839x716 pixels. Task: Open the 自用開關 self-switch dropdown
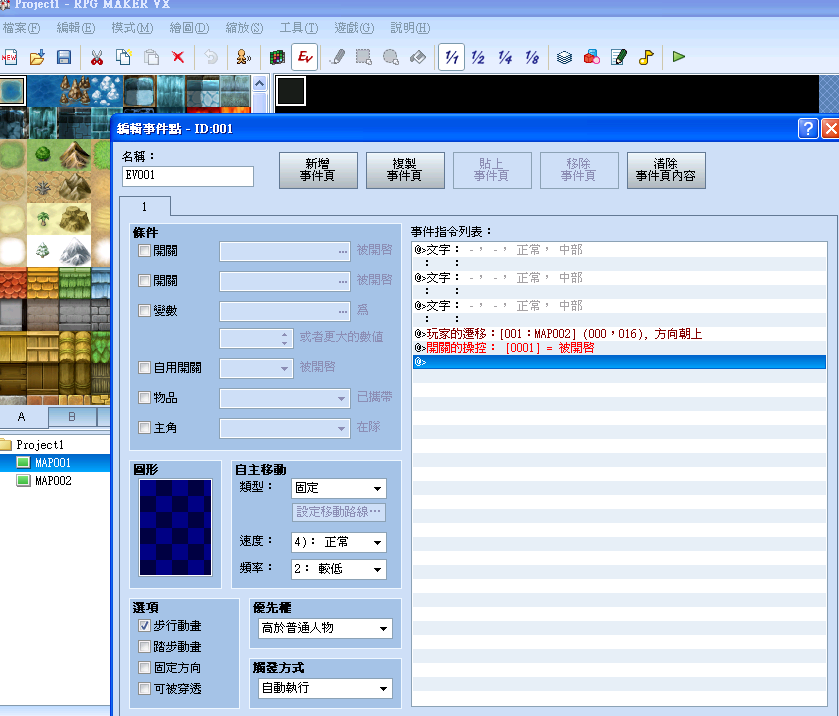(256, 368)
